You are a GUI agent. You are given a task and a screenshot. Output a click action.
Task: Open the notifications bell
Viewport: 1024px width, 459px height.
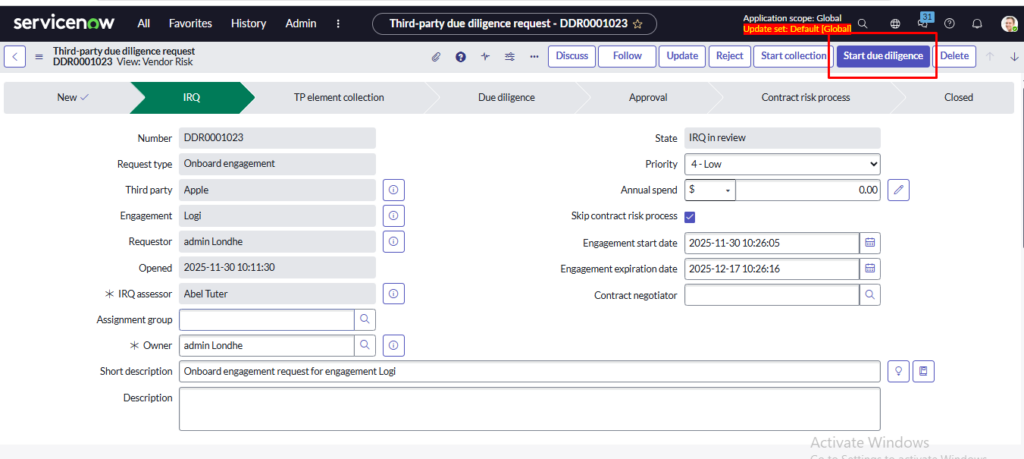tap(975, 22)
